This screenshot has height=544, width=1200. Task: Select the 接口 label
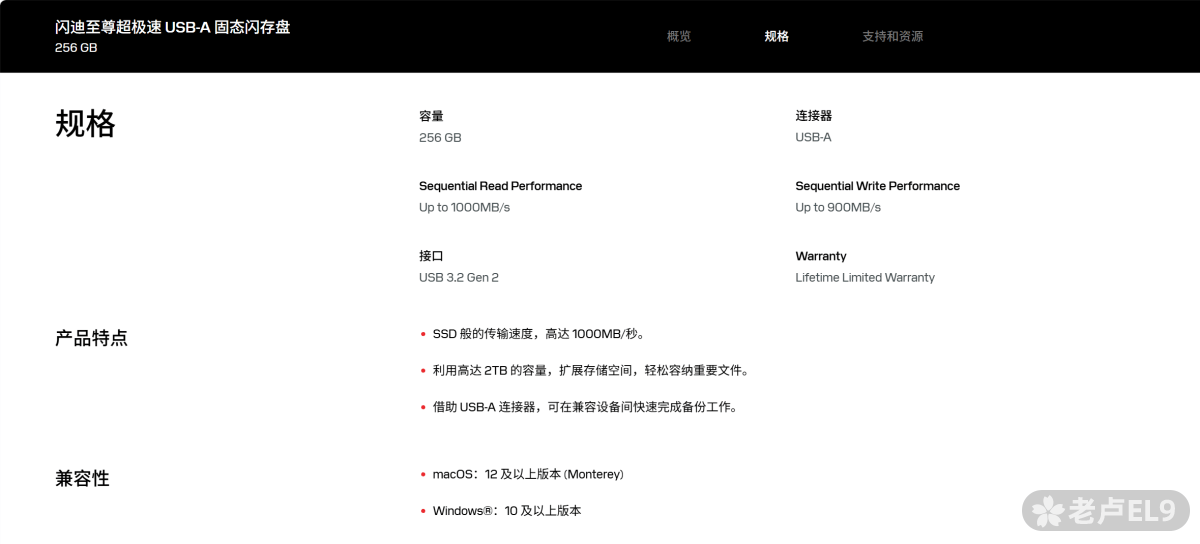pyautogui.click(x=431, y=256)
